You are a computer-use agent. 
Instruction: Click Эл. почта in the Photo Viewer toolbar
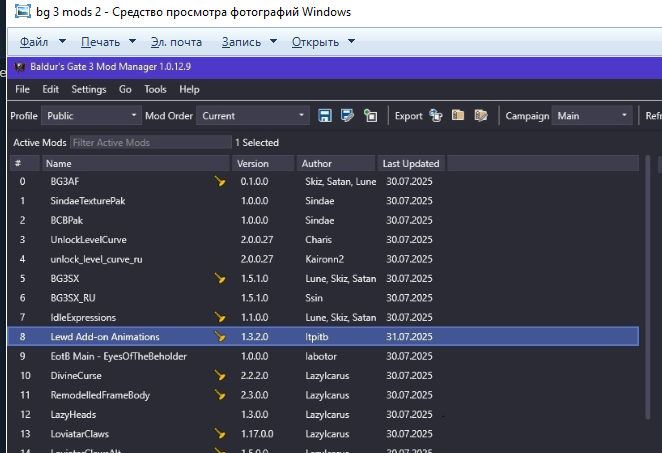click(176, 42)
